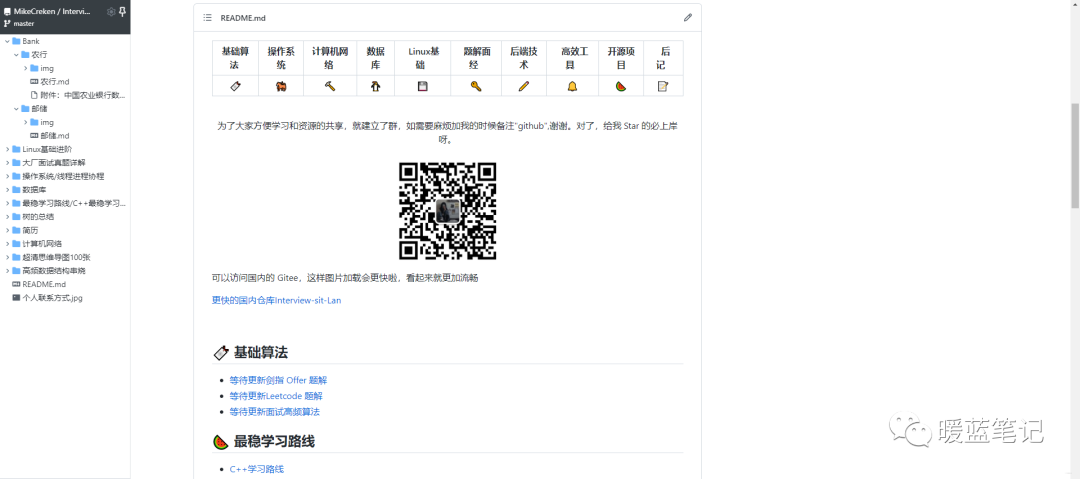Viewport: 1080px width, 479px height.
Task: Open 个人联系方式.jpg in the file tree
Action: [52, 298]
